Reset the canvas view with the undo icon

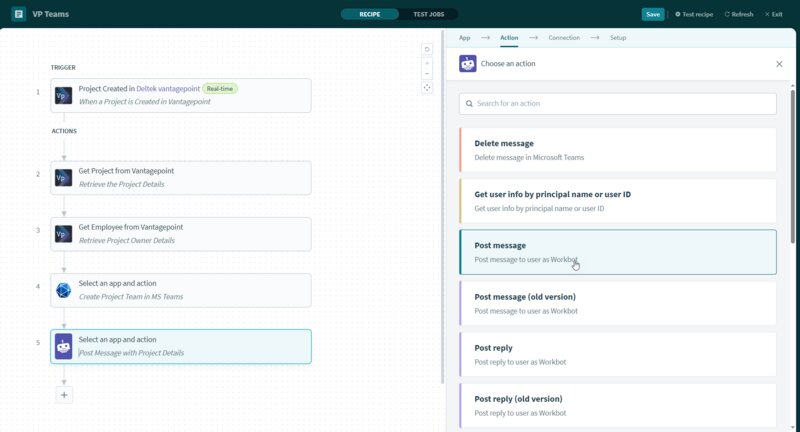click(427, 49)
